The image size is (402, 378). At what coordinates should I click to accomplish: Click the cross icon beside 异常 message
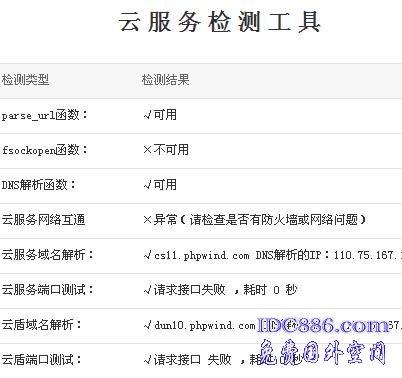point(147,220)
